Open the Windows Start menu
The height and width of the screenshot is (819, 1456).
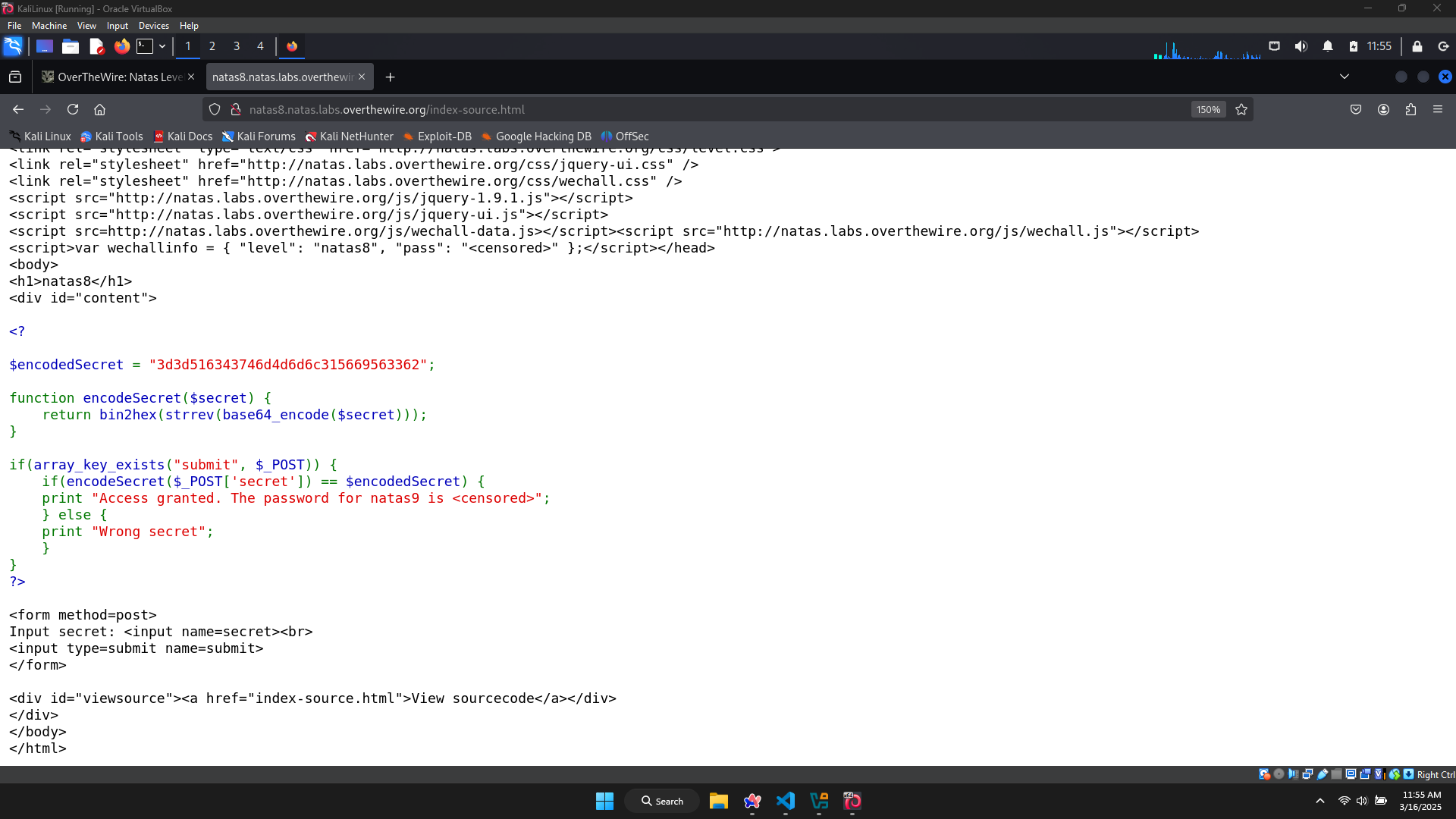[604, 801]
